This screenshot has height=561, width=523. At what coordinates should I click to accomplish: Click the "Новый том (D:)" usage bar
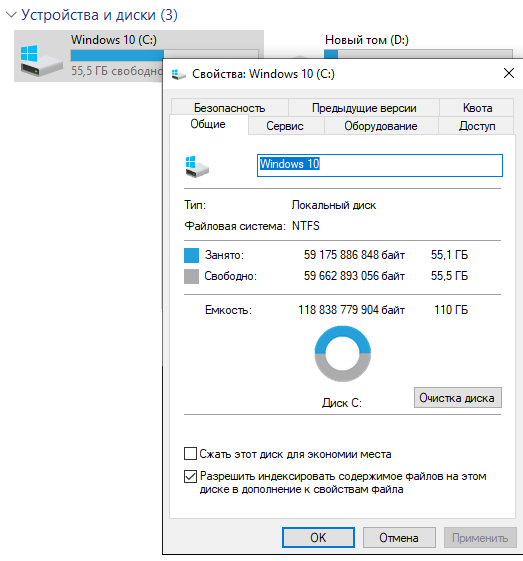(418, 54)
